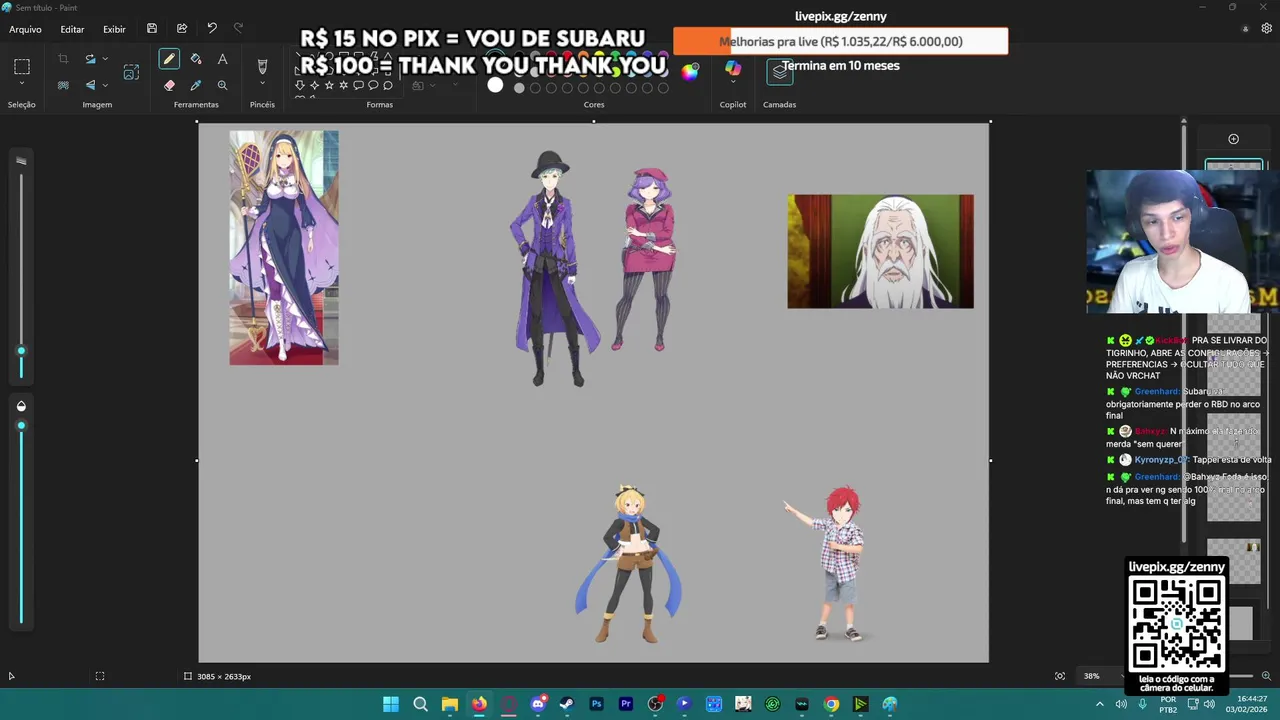Zoom in with the plus icon

point(1266,676)
